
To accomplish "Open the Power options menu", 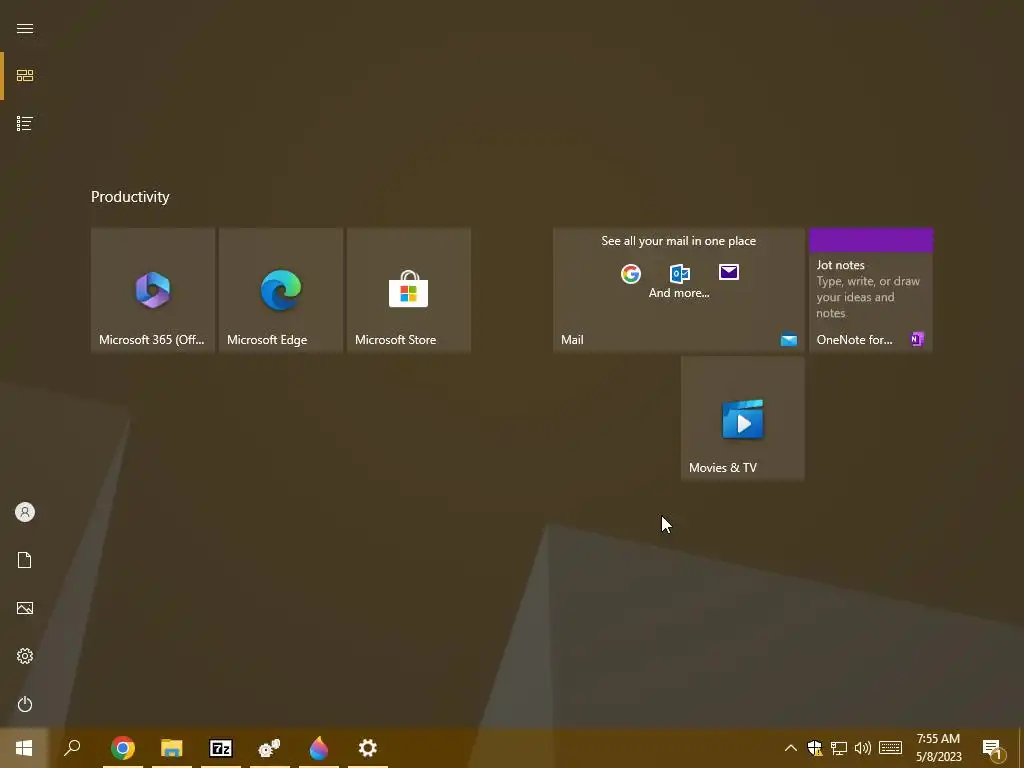I will coord(25,704).
